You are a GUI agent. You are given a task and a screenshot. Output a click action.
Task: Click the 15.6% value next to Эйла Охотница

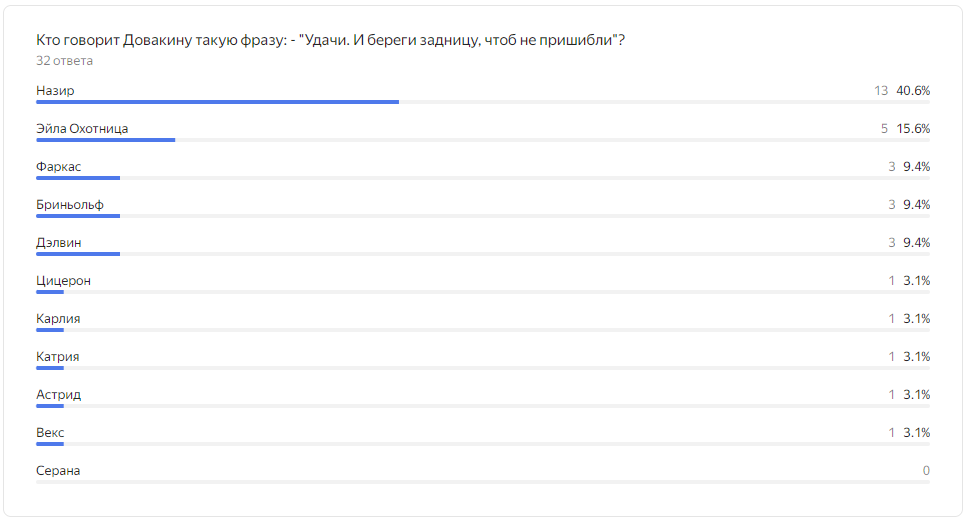coord(913,129)
